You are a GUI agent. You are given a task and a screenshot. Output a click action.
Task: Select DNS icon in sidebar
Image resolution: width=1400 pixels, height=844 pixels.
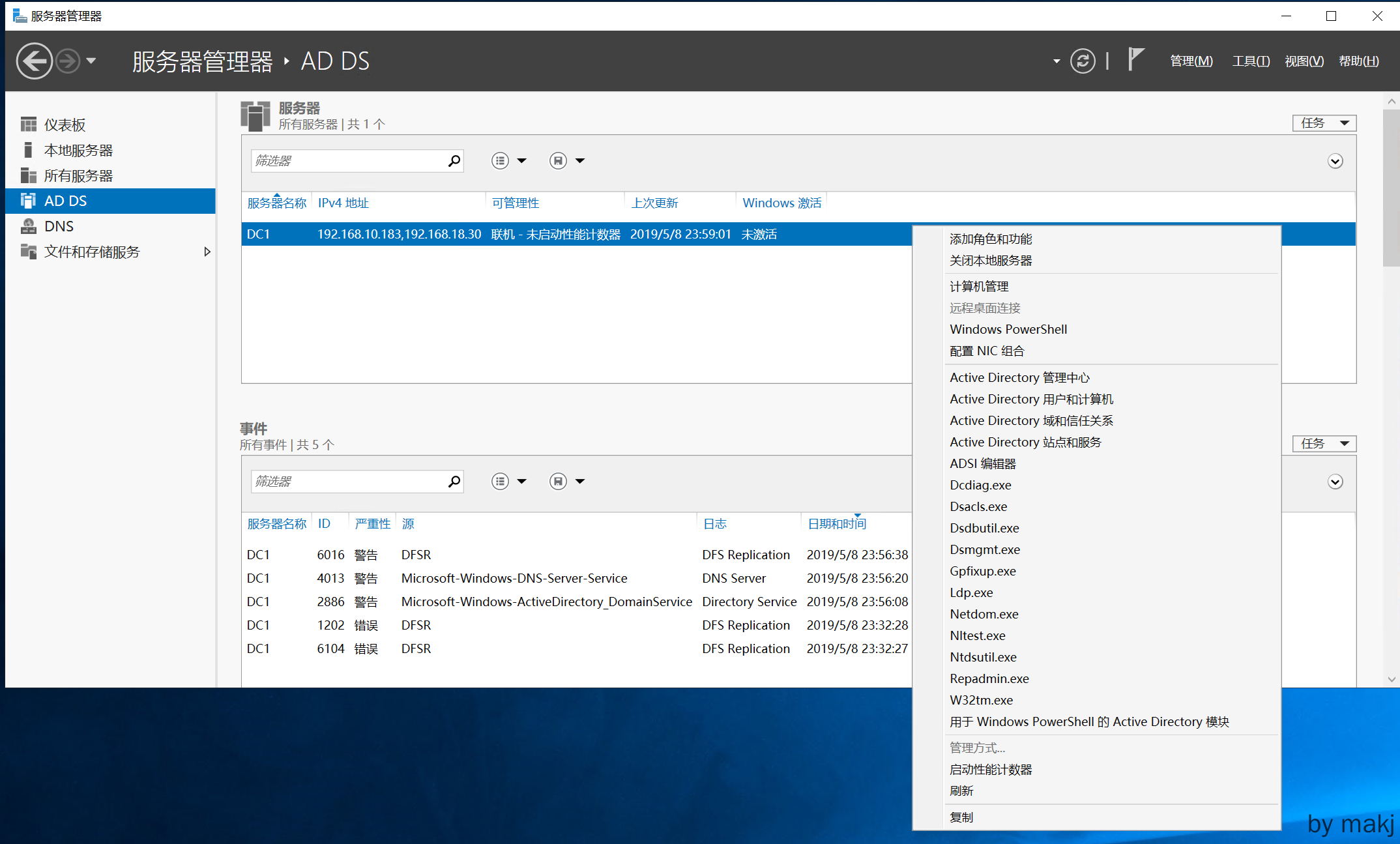click(x=29, y=226)
